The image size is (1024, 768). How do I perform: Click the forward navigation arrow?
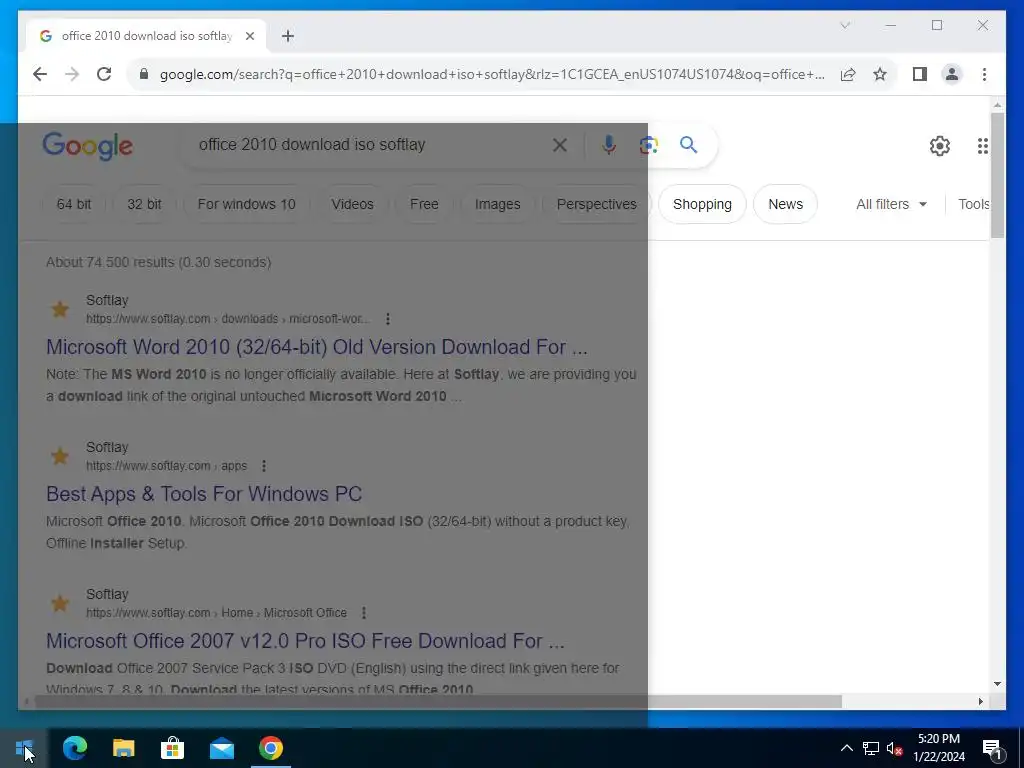click(72, 74)
